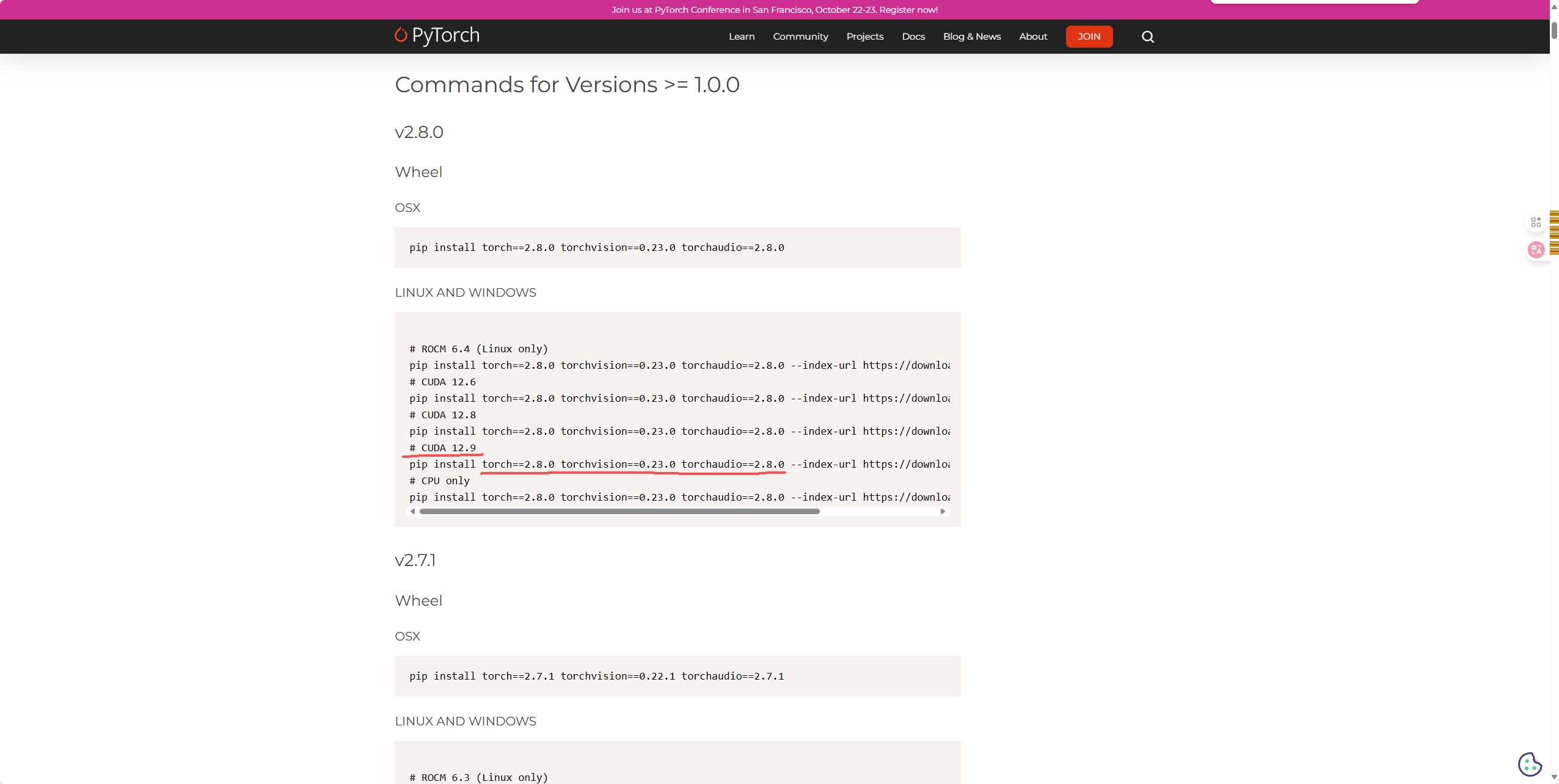Open the search magnifier icon

tap(1147, 37)
